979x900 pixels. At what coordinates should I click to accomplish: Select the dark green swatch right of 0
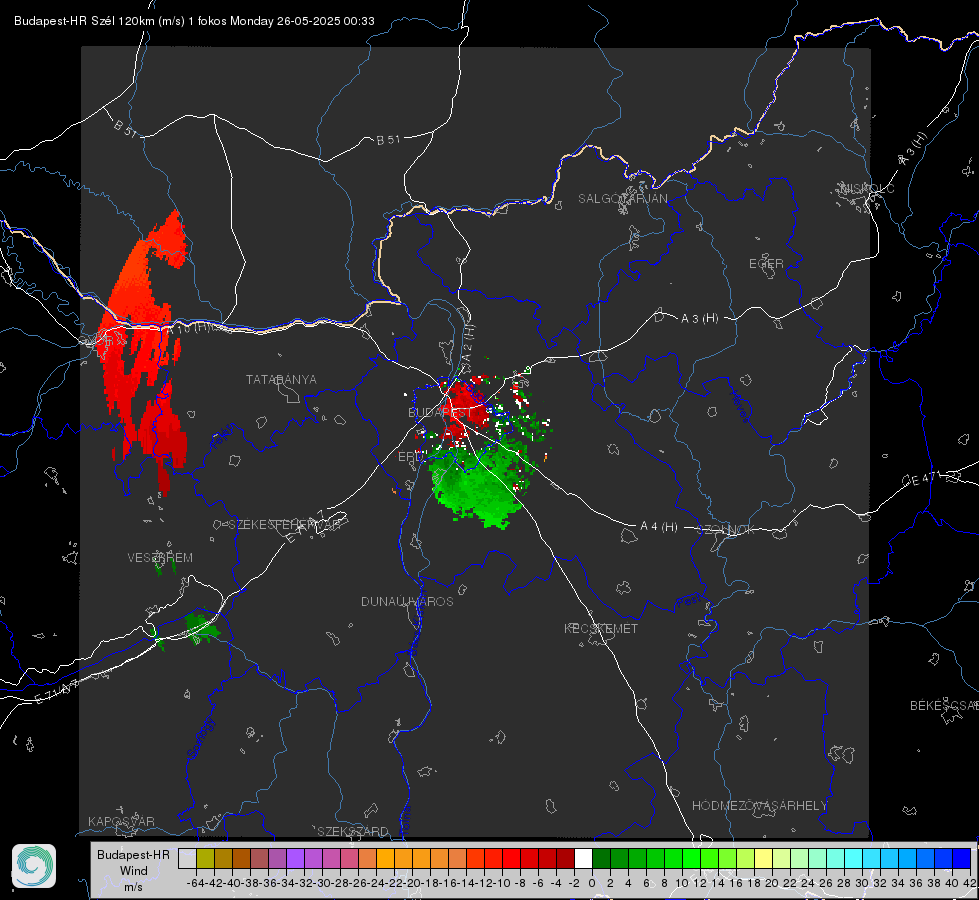click(x=601, y=858)
